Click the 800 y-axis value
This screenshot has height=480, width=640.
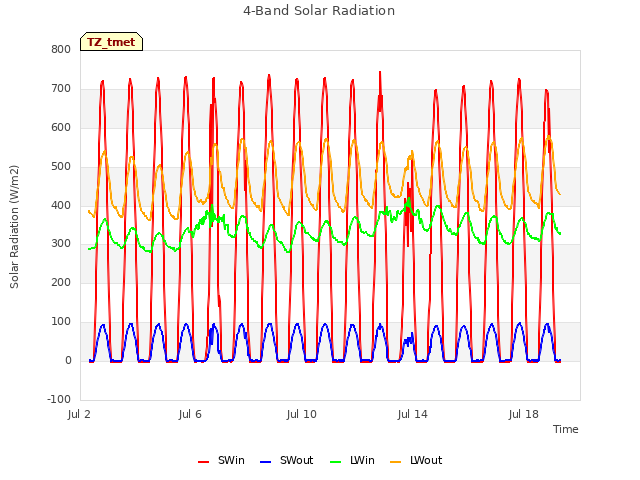61,50
